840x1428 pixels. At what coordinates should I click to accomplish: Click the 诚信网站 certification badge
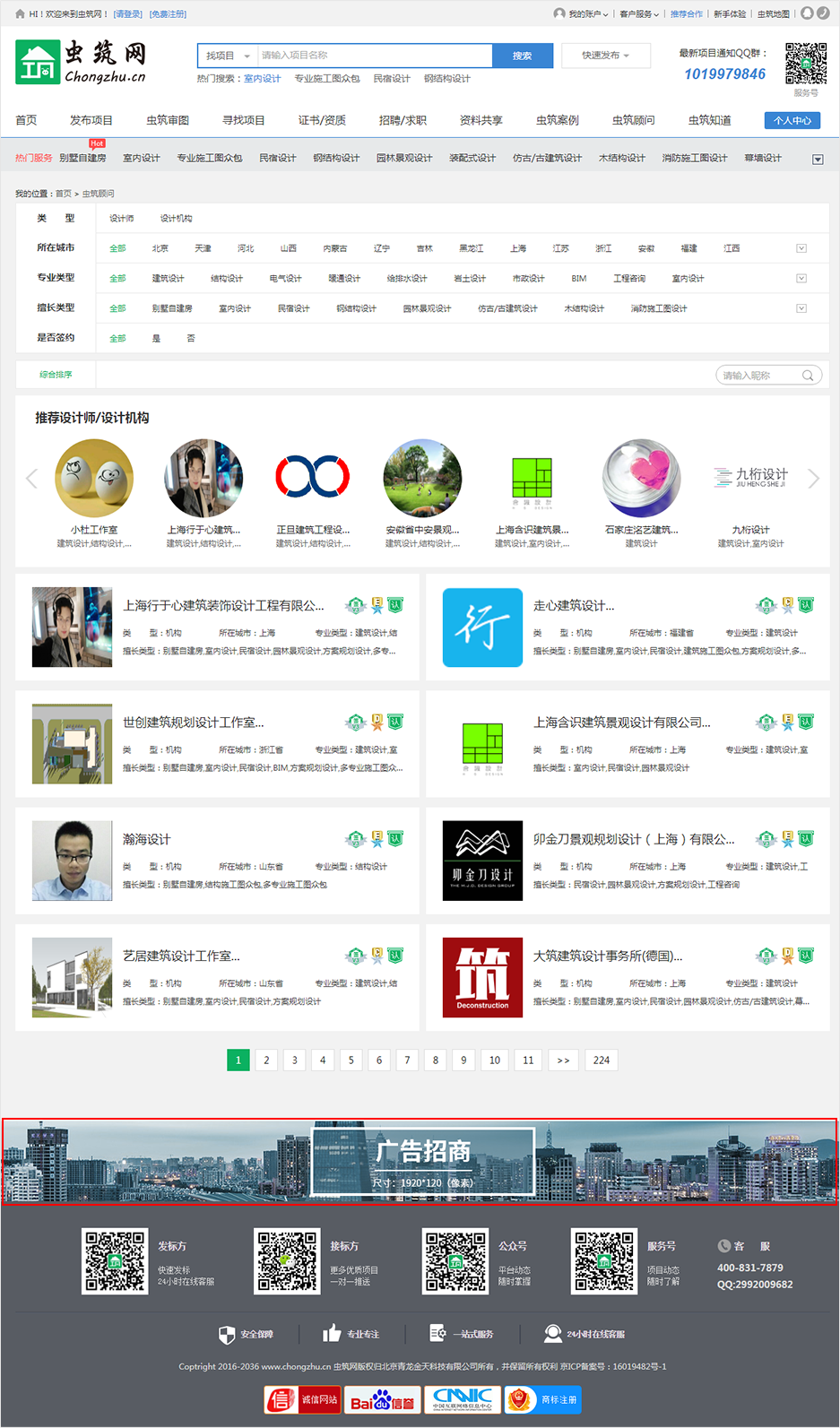tap(302, 1399)
